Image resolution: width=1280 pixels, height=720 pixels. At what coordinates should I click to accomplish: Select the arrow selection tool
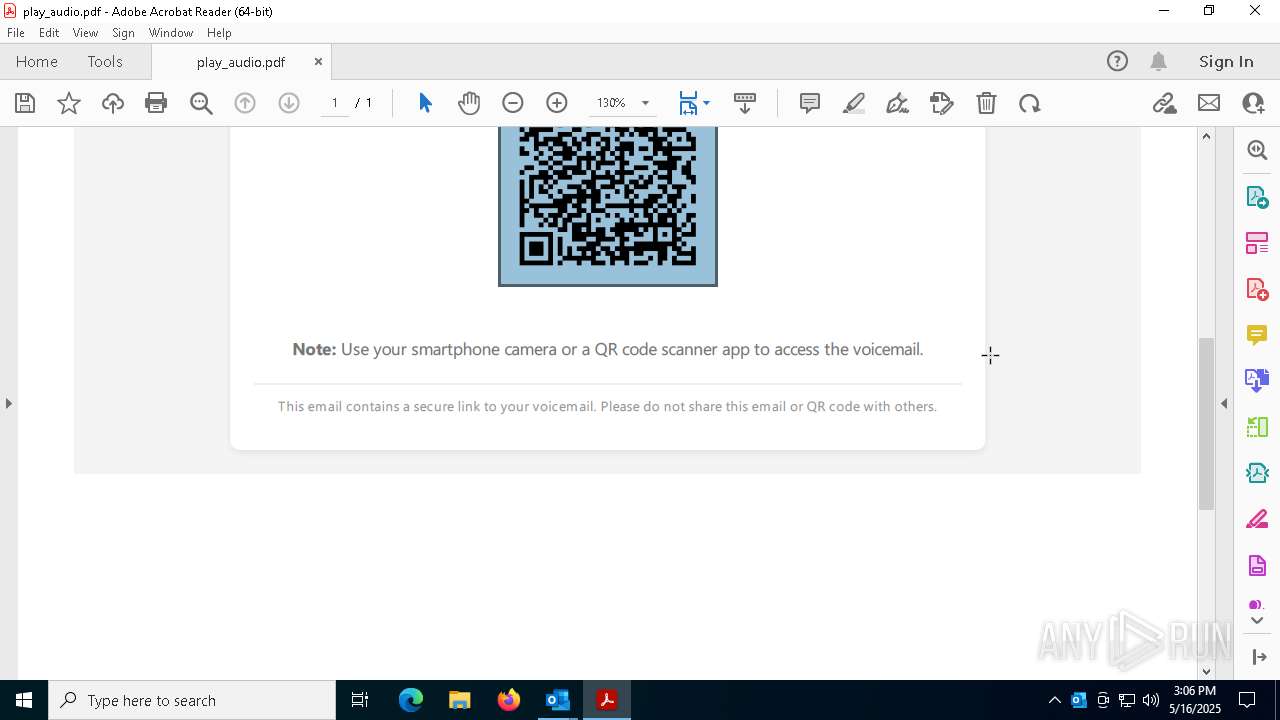425,103
